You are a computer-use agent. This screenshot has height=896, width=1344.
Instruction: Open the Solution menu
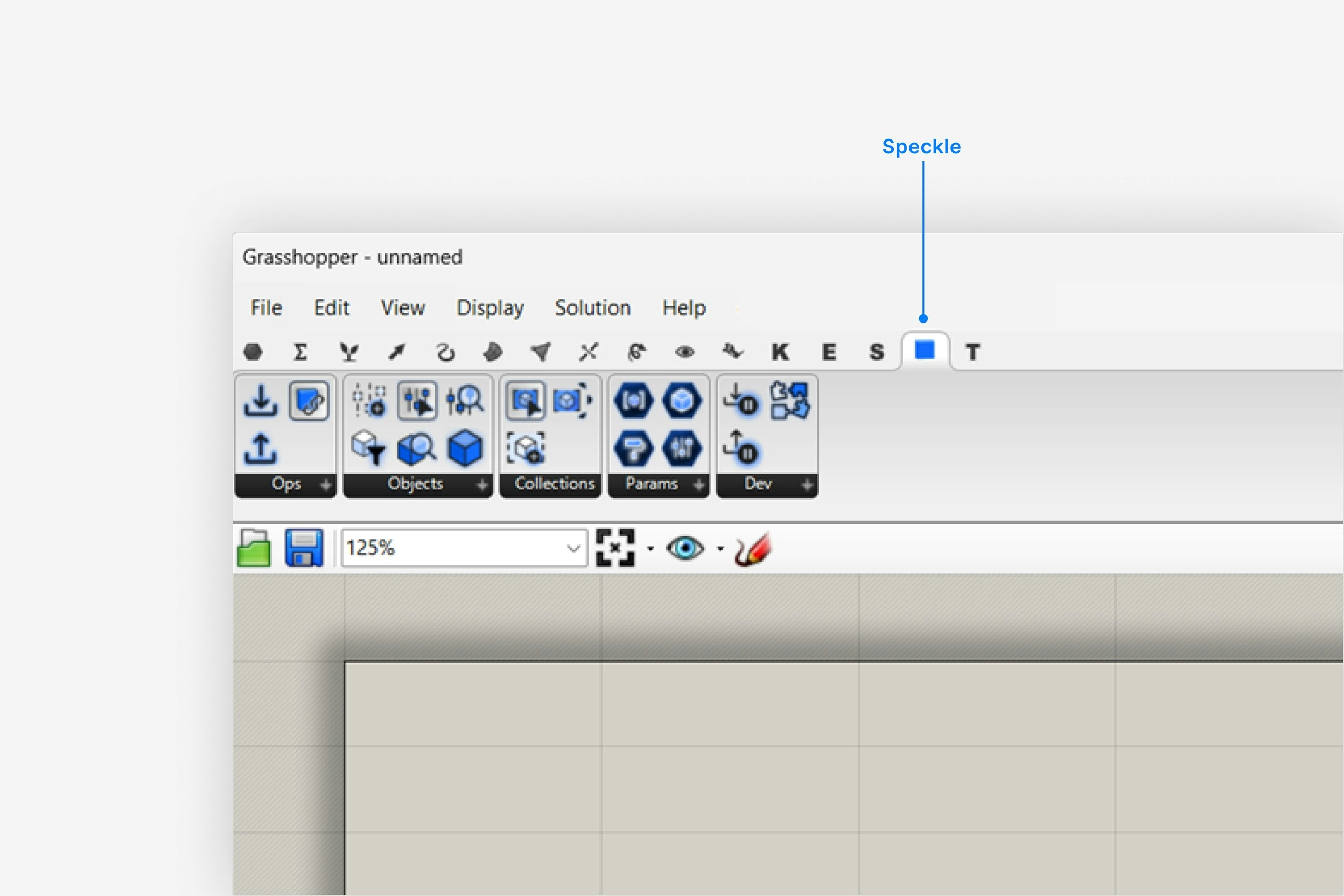click(593, 308)
